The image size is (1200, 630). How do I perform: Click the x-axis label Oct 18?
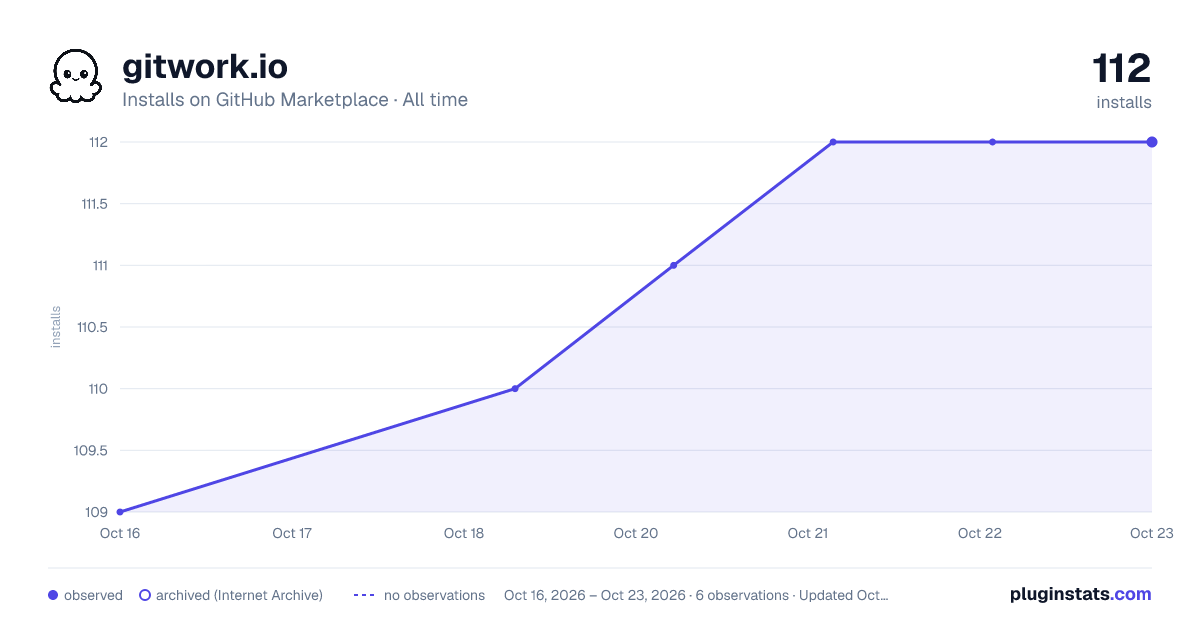(x=464, y=533)
